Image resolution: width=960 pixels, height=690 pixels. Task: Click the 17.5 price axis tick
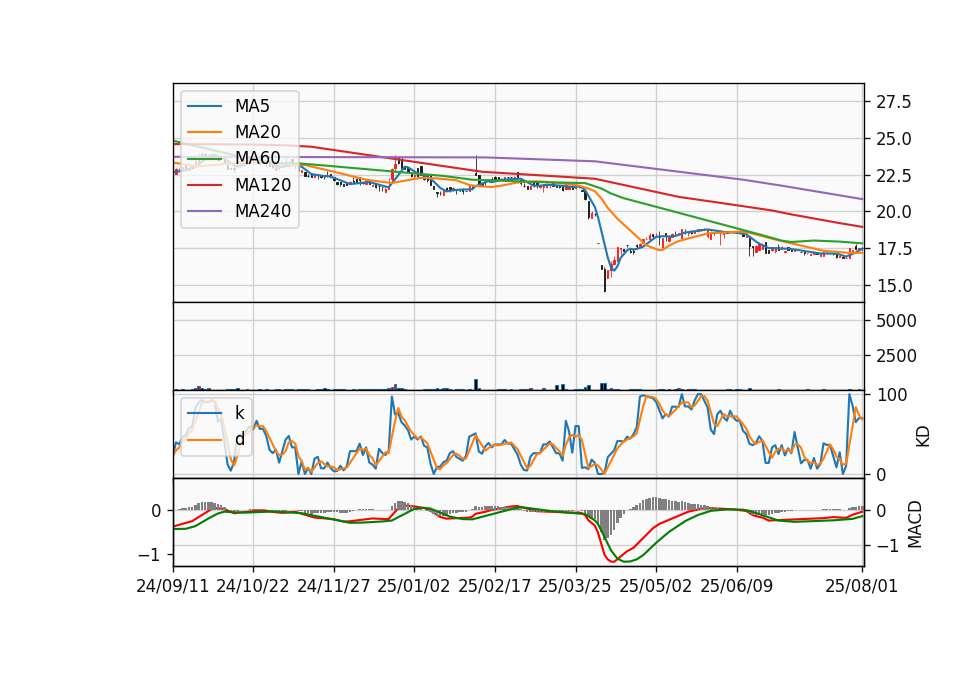pyautogui.click(x=894, y=249)
